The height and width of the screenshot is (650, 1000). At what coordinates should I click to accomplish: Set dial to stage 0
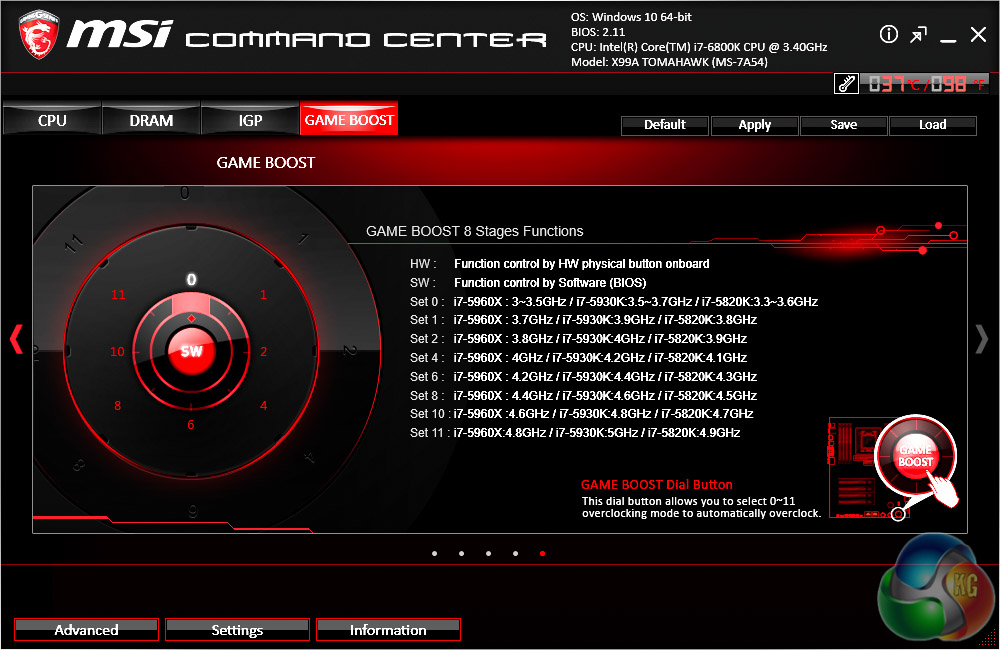click(191, 279)
